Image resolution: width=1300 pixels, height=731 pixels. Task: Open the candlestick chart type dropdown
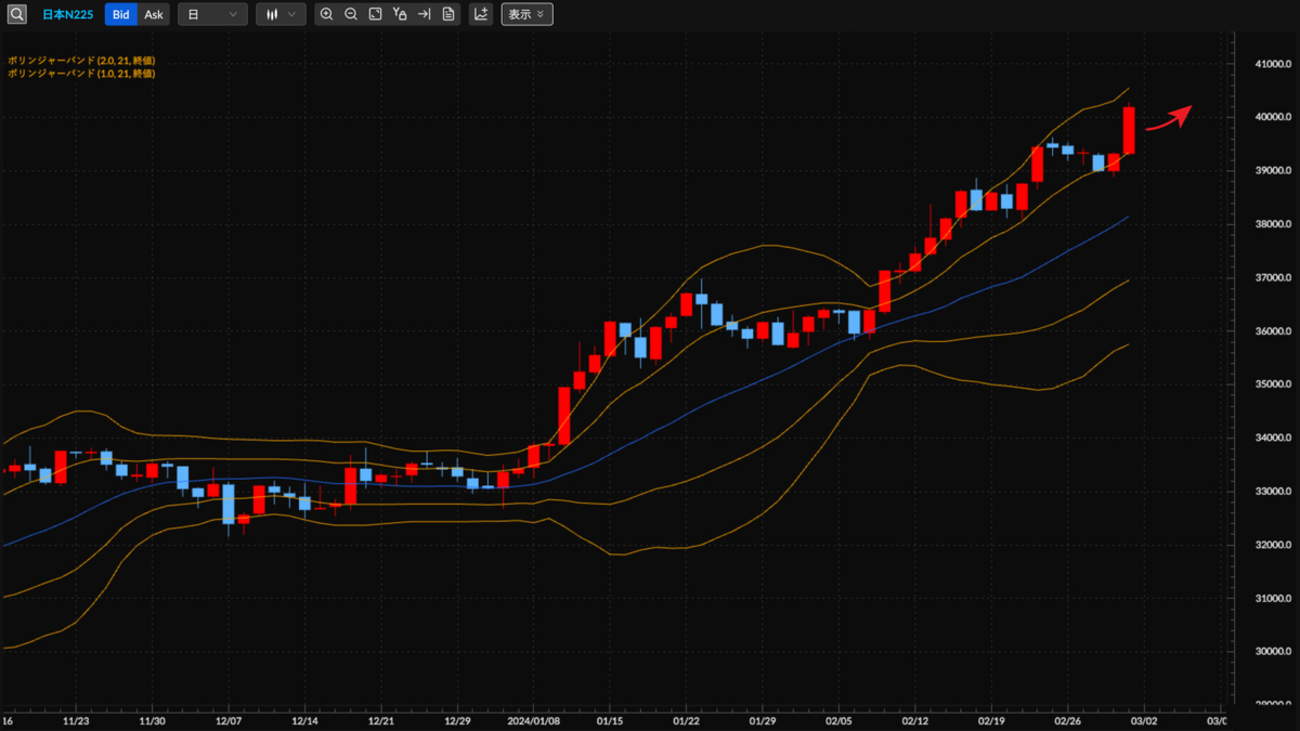(x=281, y=15)
